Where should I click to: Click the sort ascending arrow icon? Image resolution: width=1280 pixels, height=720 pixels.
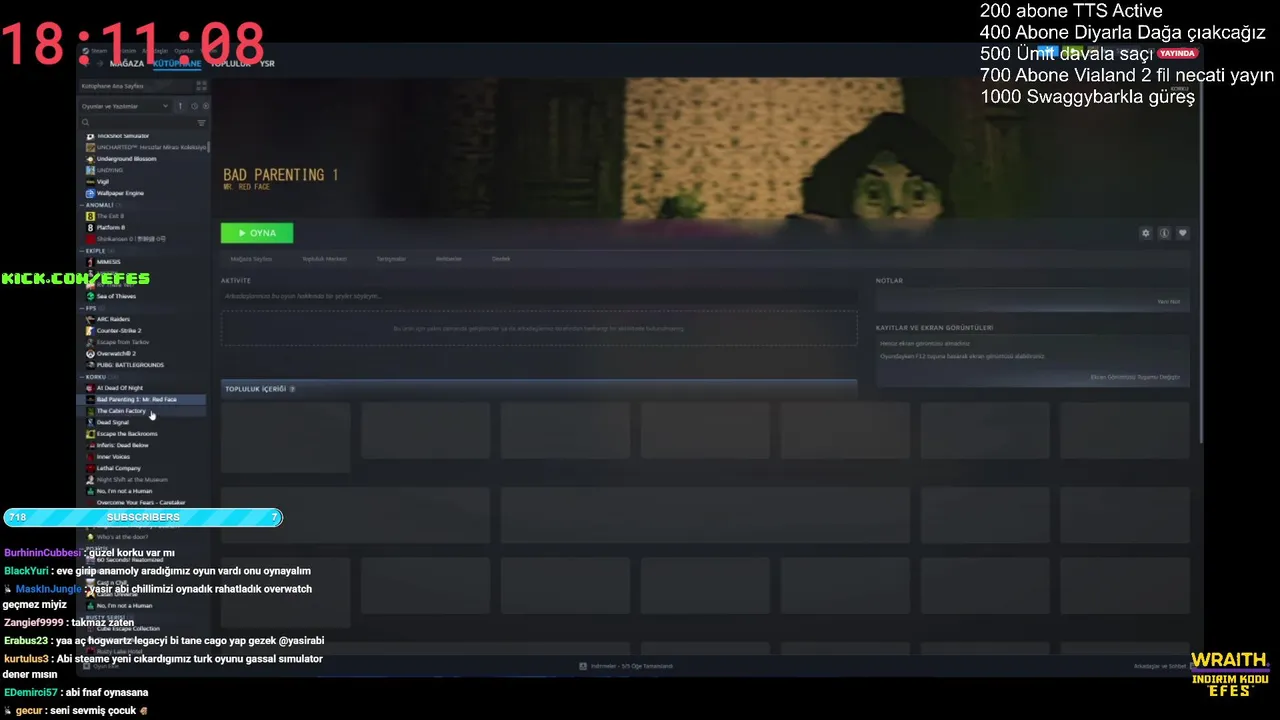click(181, 106)
